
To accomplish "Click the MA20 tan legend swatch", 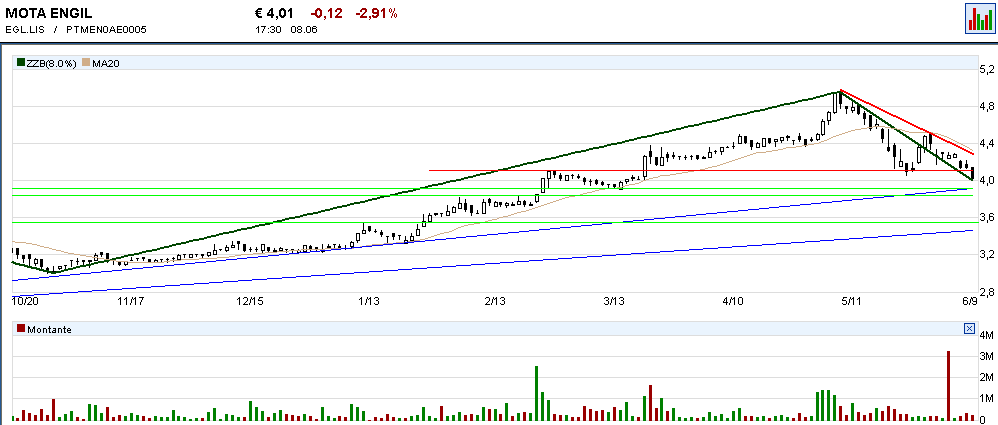I will coord(86,63).
